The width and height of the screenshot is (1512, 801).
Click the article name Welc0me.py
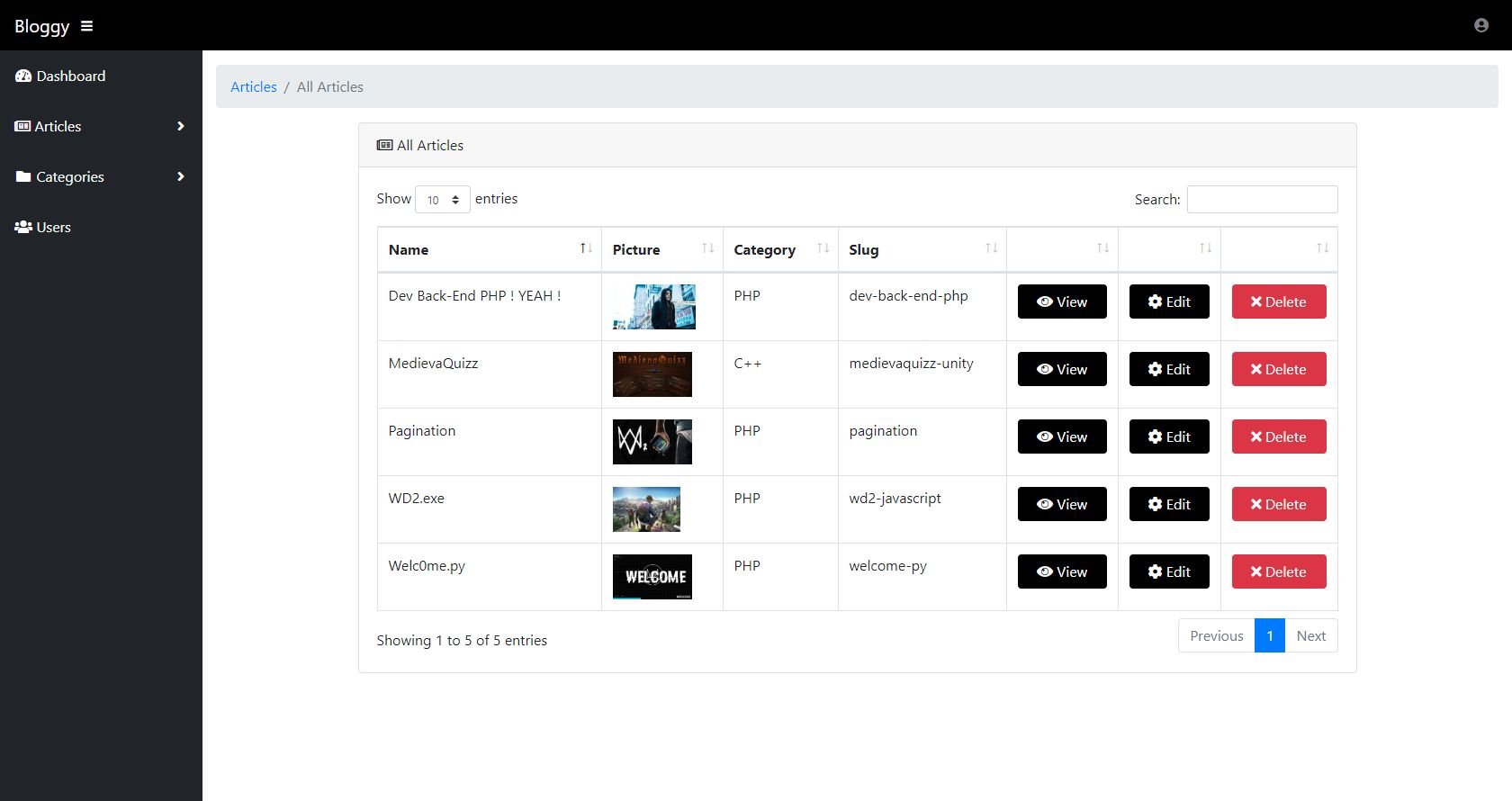[x=427, y=565]
